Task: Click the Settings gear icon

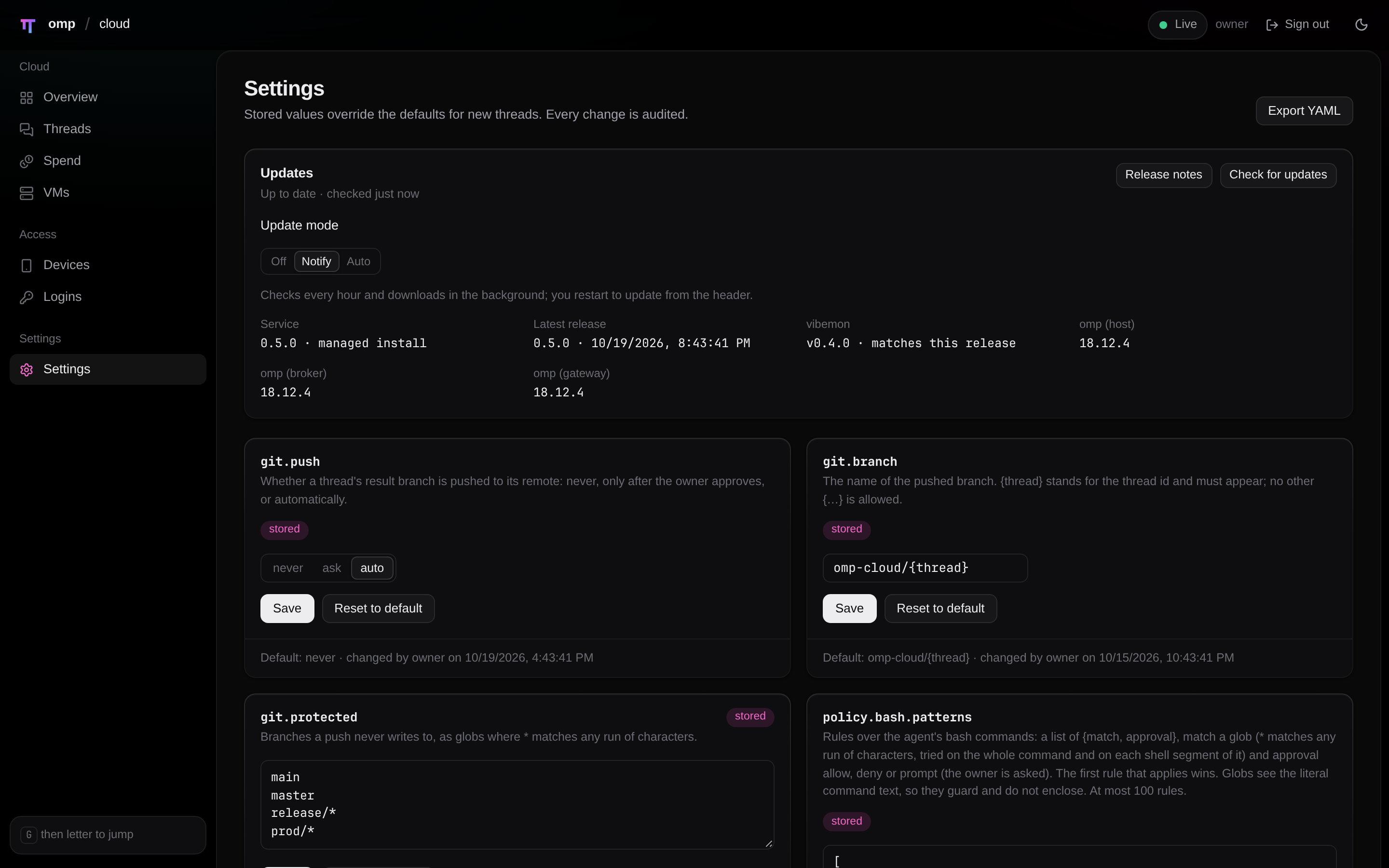Action: point(27,369)
